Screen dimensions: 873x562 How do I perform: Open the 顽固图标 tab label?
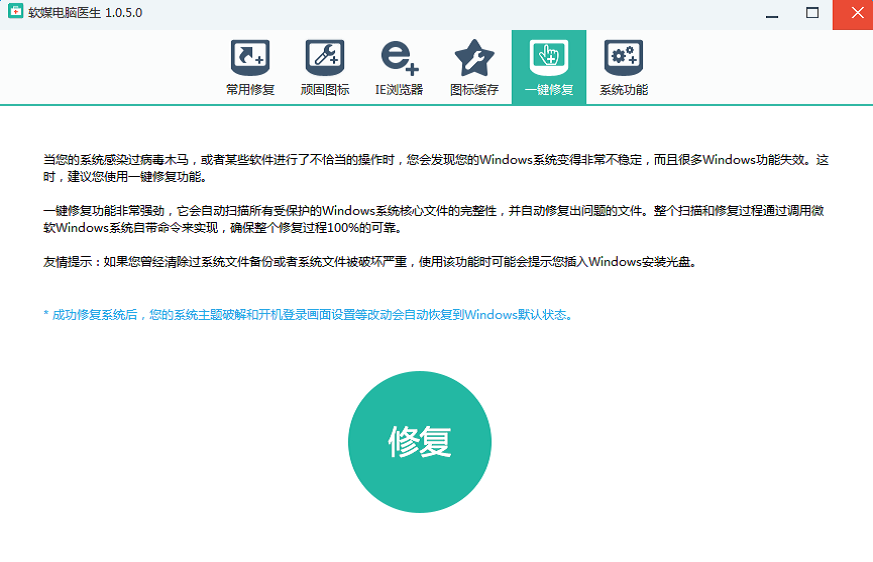(x=324, y=90)
